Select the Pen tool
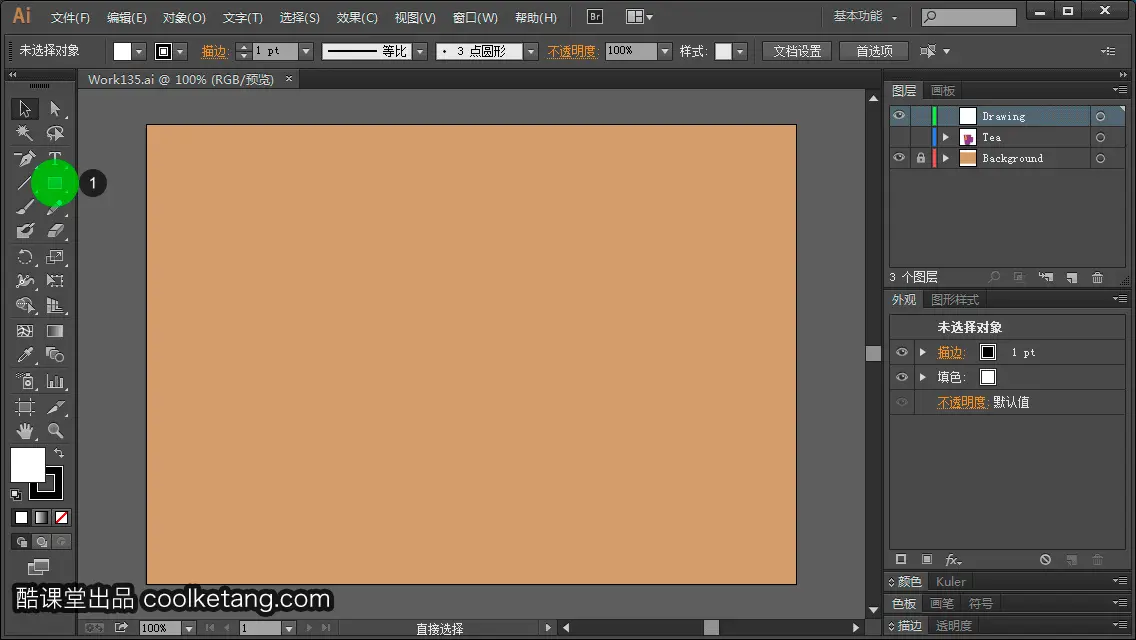This screenshot has width=1136, height=640. (x=25, y=158)
